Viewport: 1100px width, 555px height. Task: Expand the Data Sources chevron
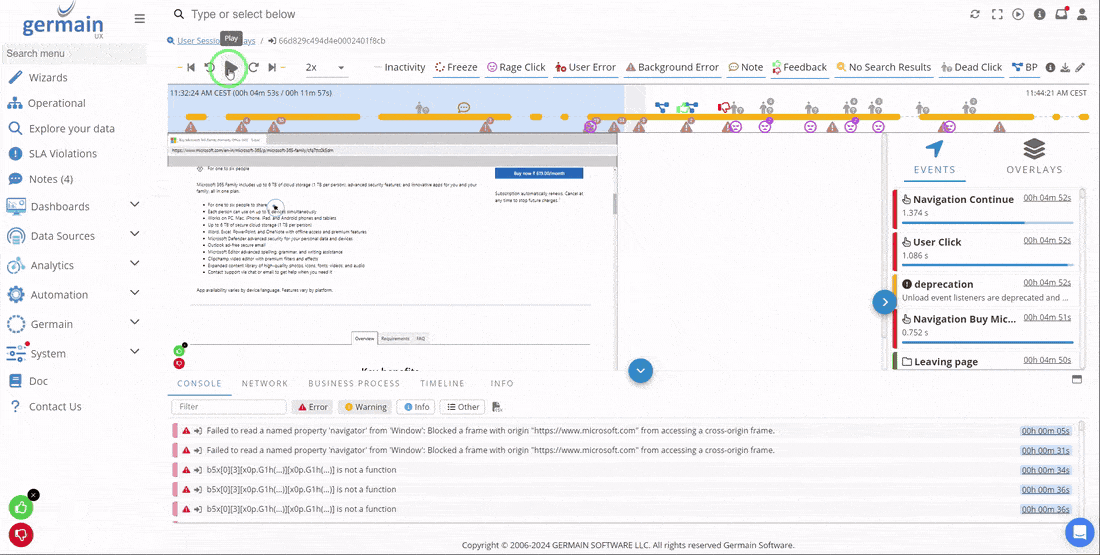135,234
